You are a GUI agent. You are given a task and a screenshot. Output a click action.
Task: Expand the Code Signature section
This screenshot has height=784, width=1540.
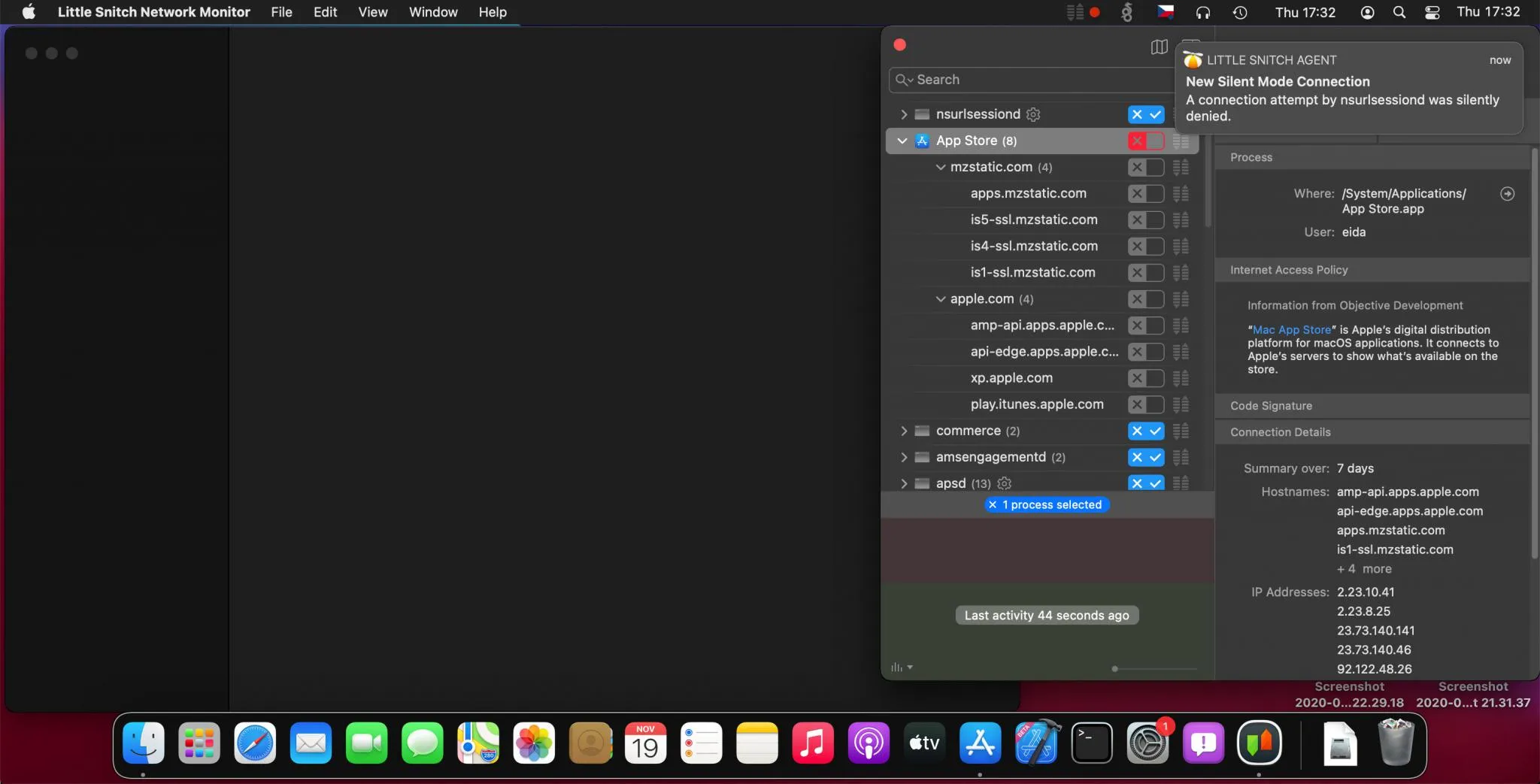[x=1372, y=406]
